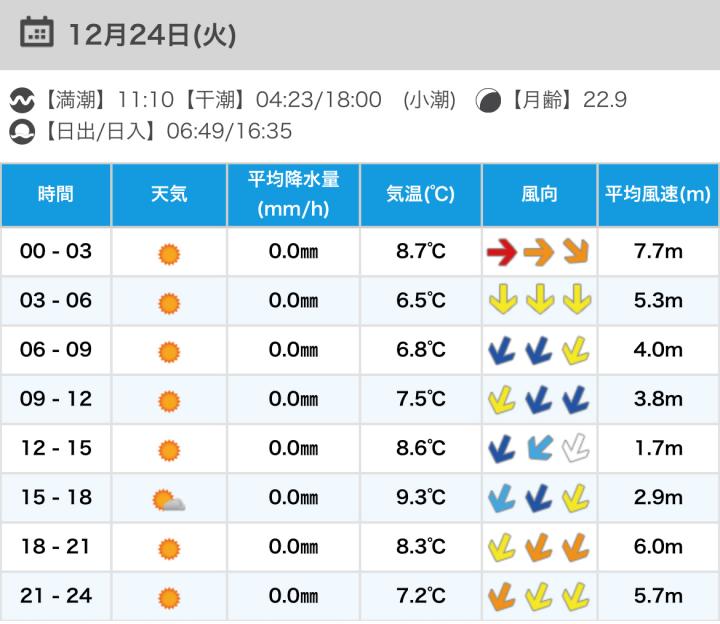720x624 pixels.
Task: Click the 平均降水量 (mm/h) column header
Action: pyautogui.click(x=293, y=195)
